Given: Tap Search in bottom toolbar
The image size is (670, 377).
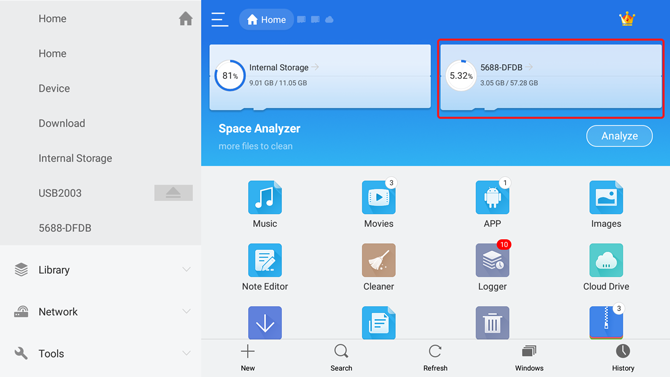Looking at the screenshot, I should (x=341, y=358).
